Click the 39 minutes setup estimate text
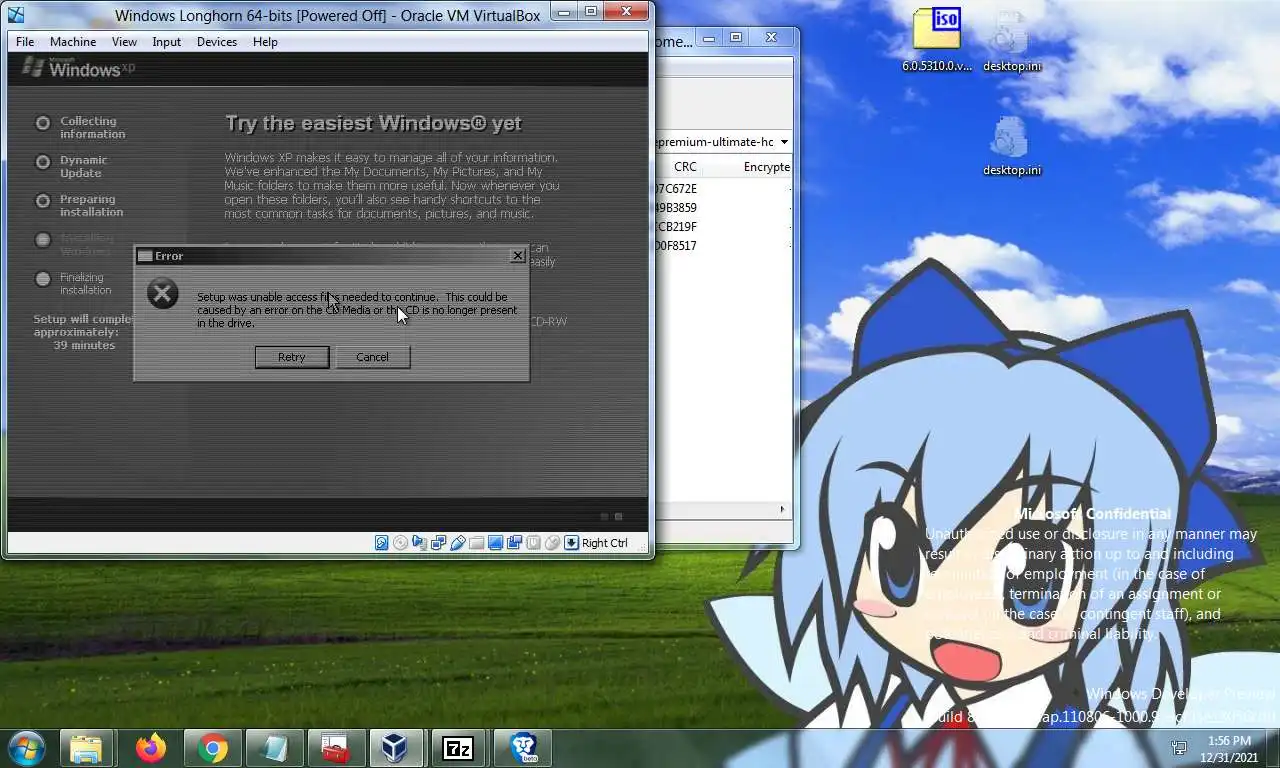The width and height of the screenshot is (1280, 768). 84,345
